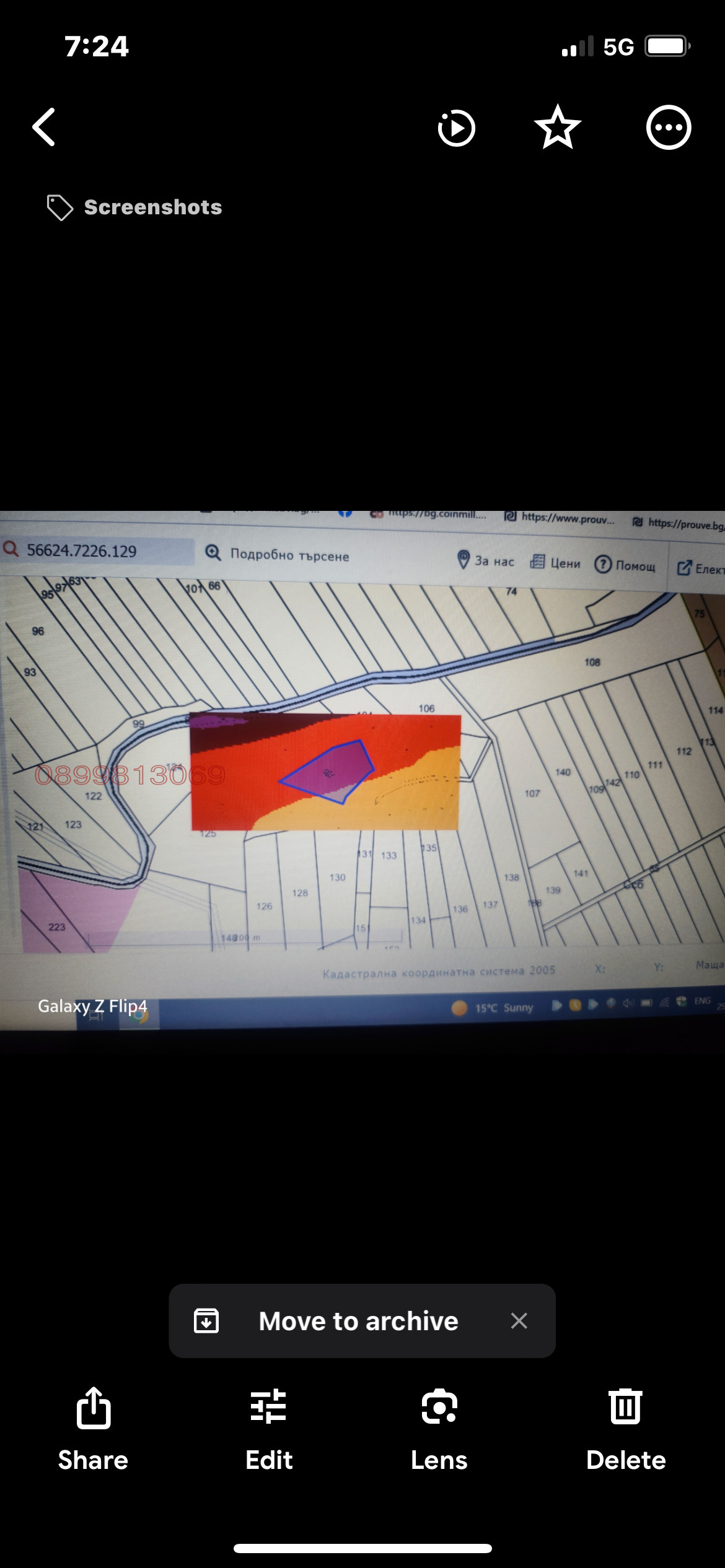
Task: Play the motion photo icon
Action: point(456,128)
